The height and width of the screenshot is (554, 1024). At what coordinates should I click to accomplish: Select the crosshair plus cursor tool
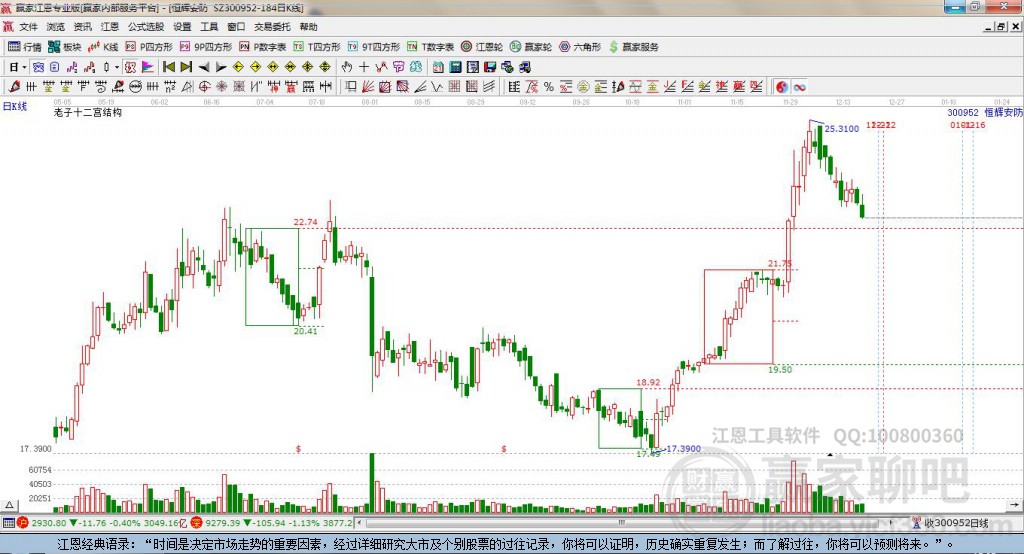point(364,67)
